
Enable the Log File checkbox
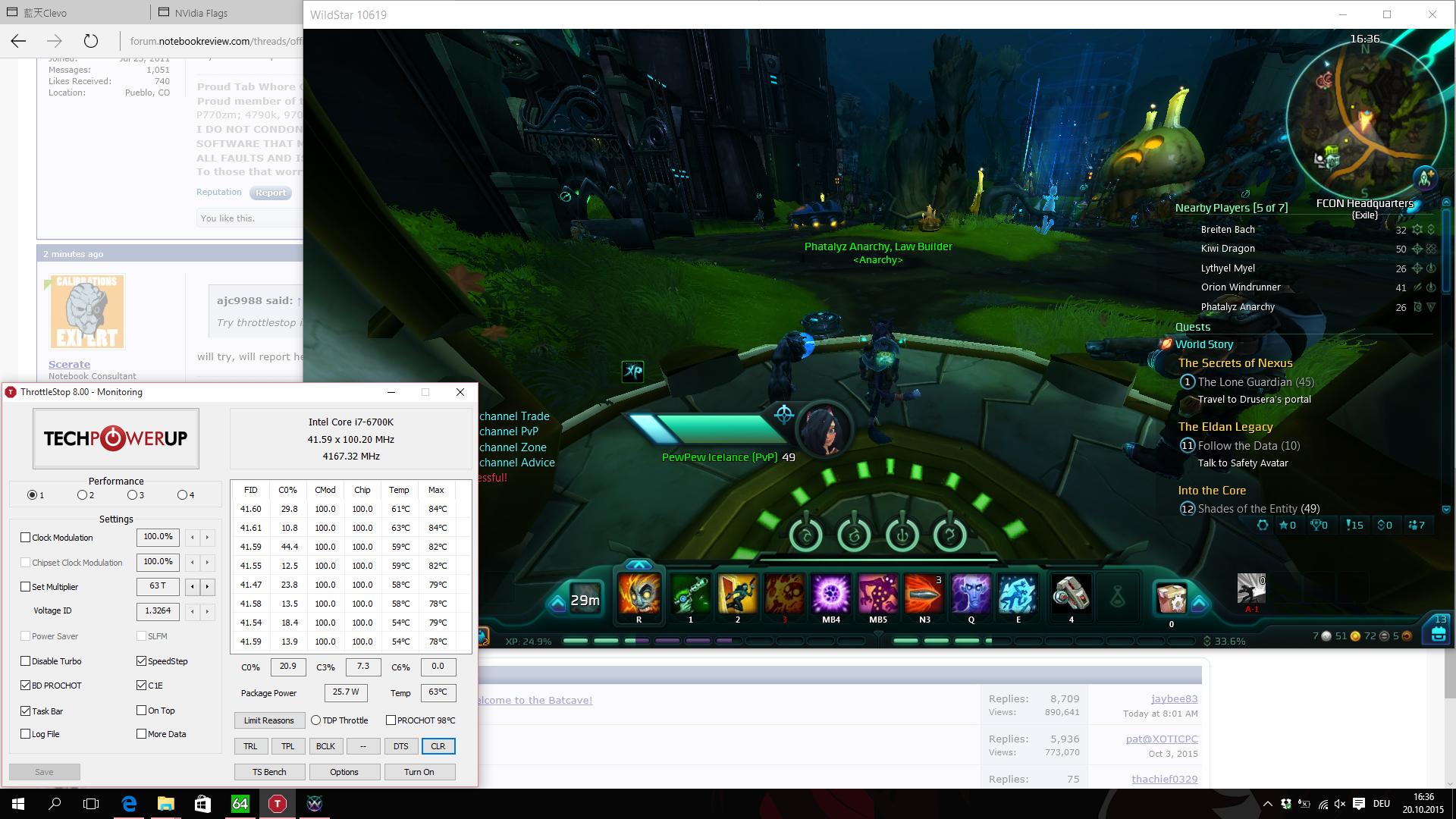[26, 733]
